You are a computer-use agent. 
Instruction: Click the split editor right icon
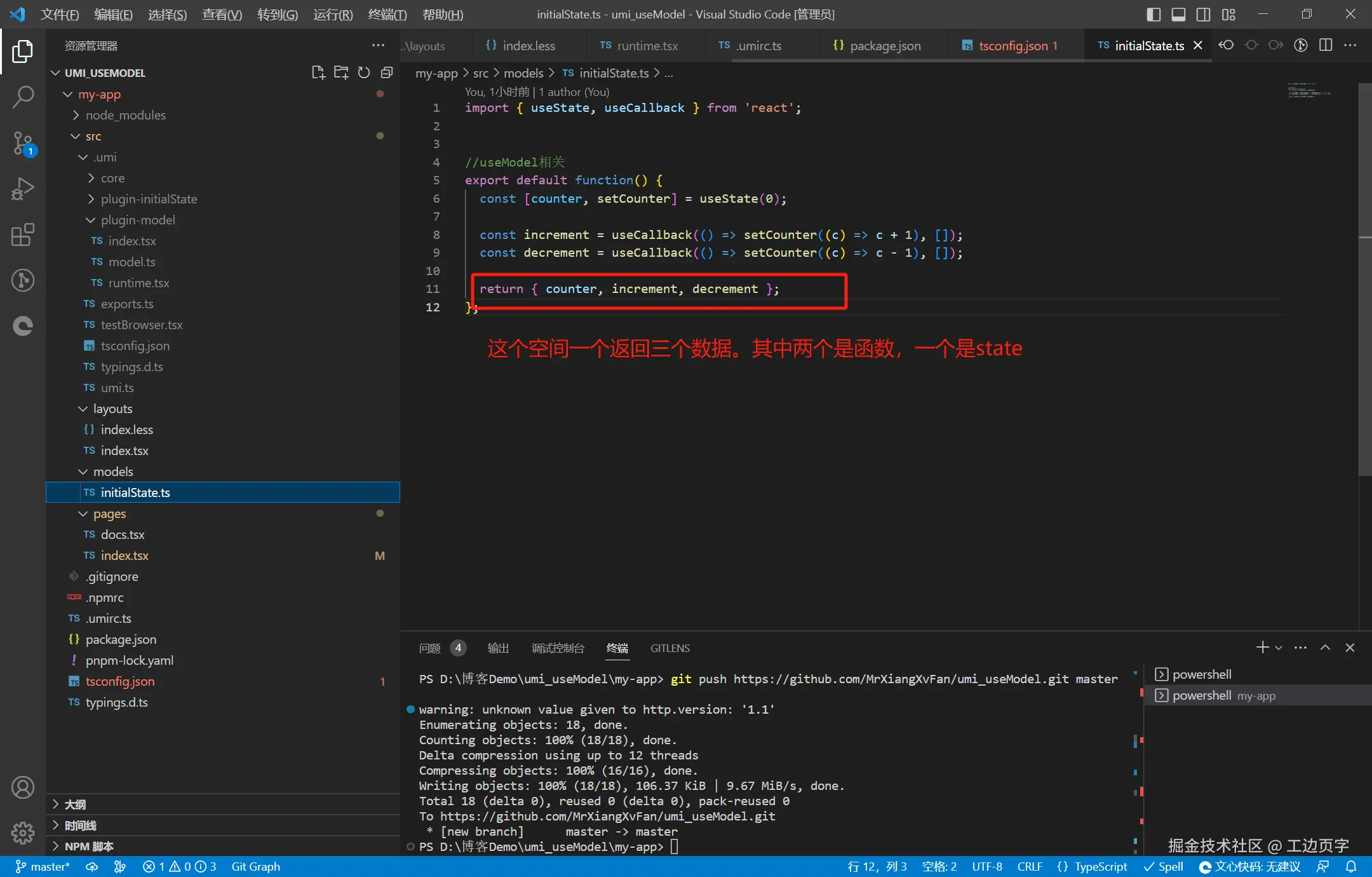1326,45
